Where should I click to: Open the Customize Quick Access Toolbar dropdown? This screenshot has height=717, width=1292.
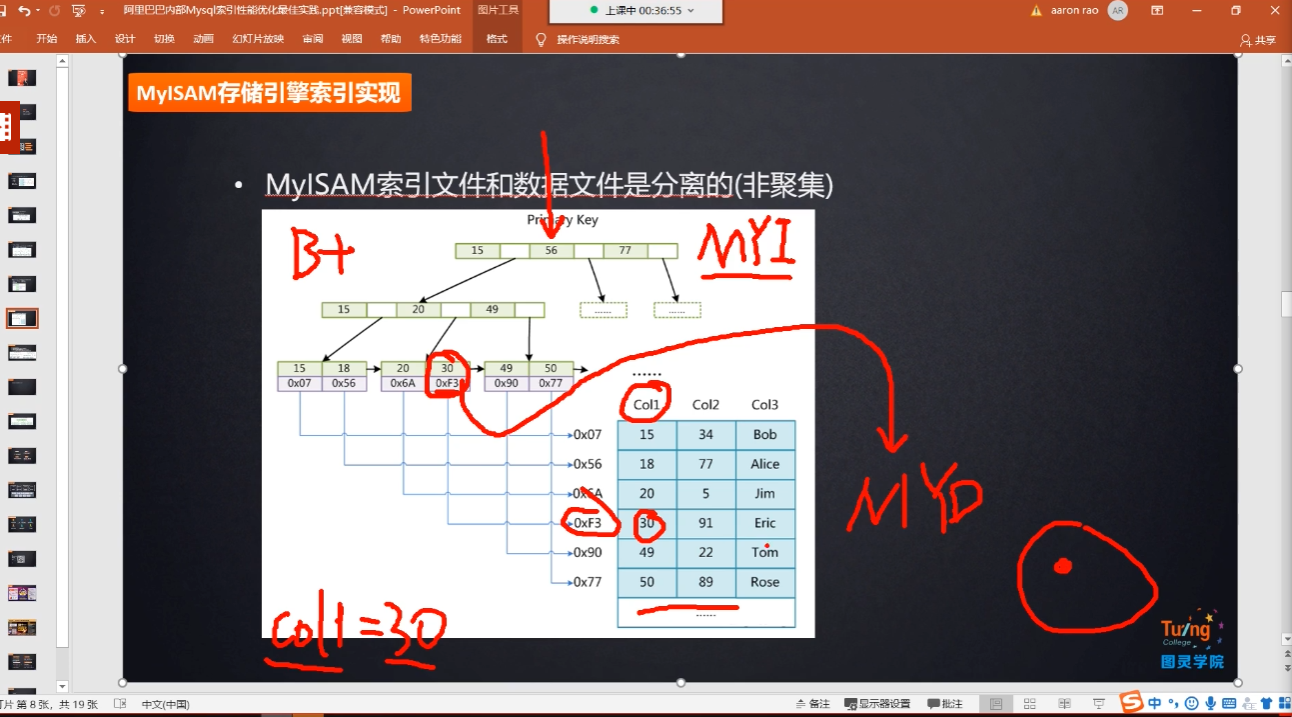[x=102, y=11]
